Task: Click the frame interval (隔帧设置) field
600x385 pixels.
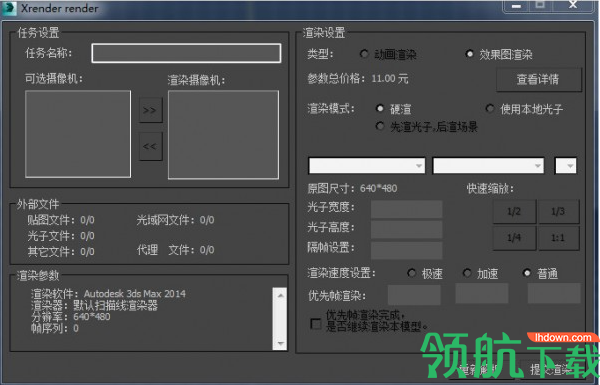Action: (x=406, y=250)
